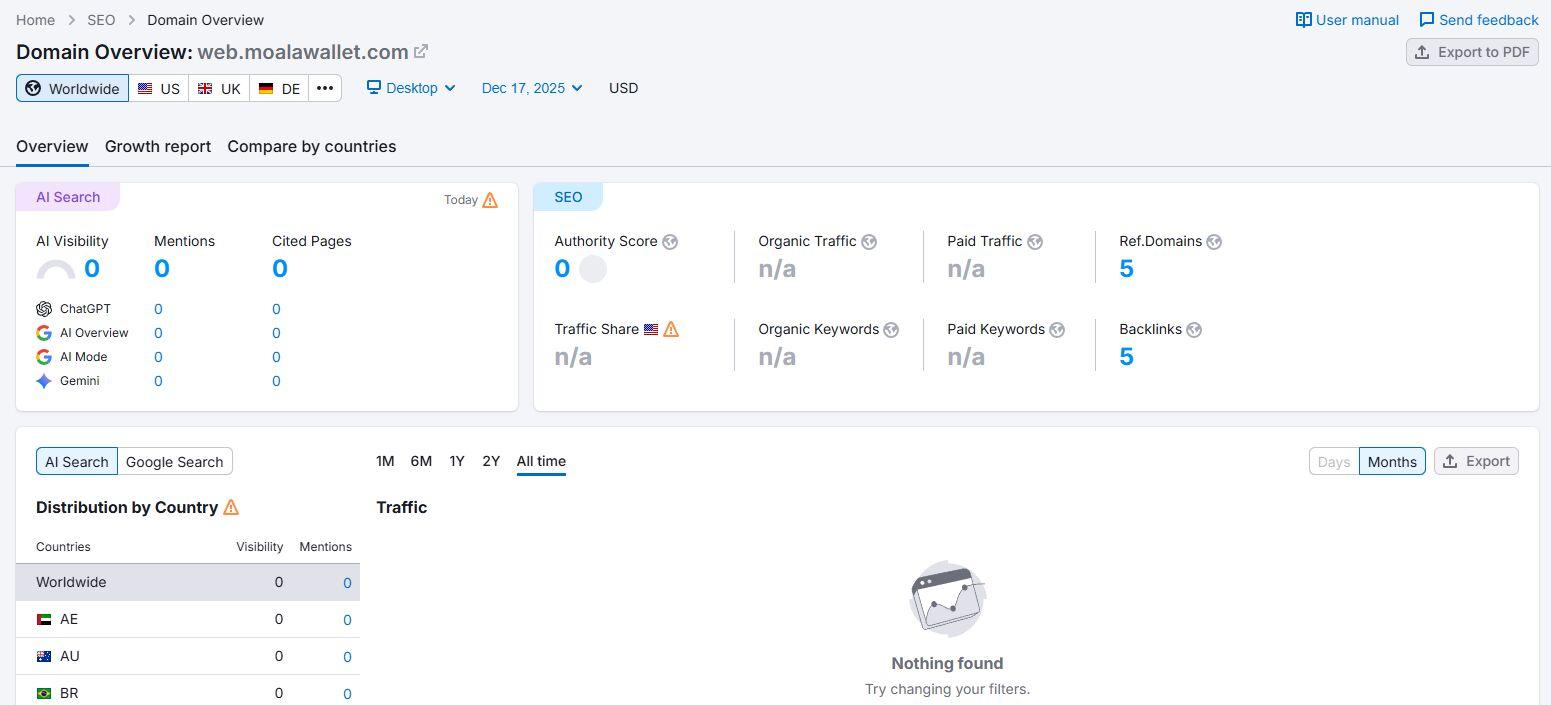Screen dimensions: 1551x705
Task: Click the Authority Score grey circle indicator
Action: pyautogui.click(x=593, y=269)
